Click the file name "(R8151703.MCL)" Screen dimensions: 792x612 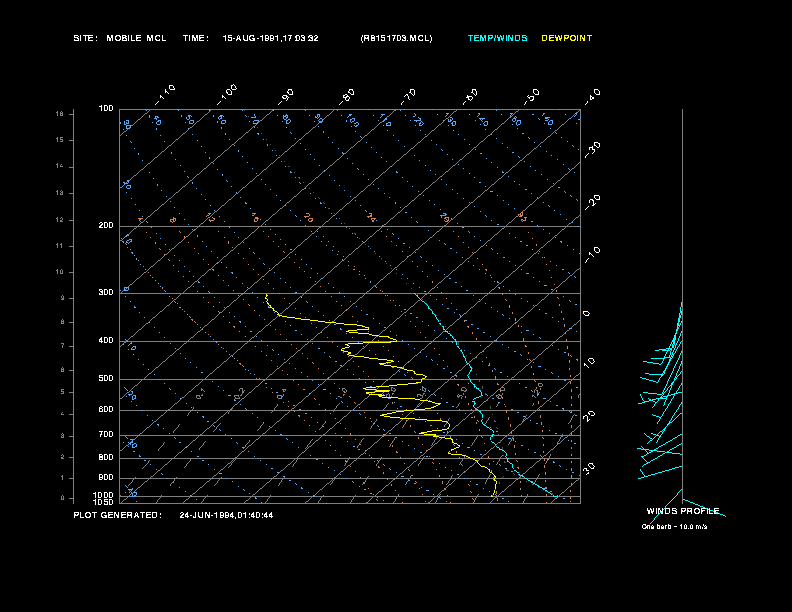click(x=397, y=38)
